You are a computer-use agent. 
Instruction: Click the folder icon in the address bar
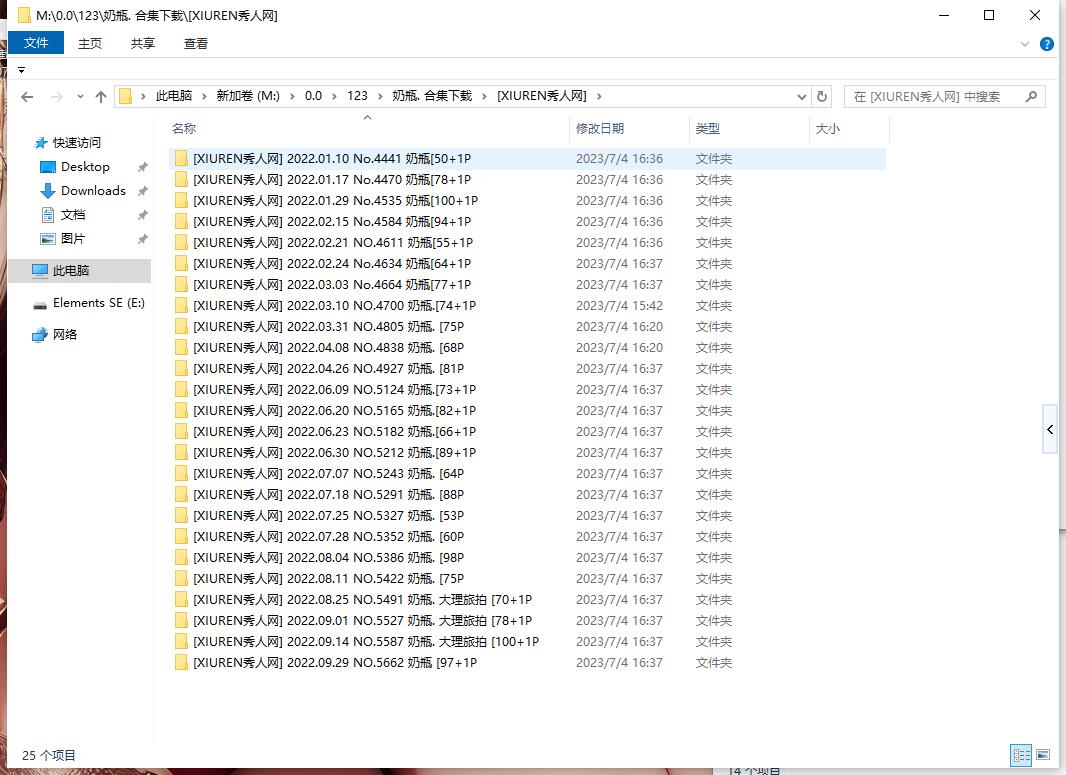point(125,97)
